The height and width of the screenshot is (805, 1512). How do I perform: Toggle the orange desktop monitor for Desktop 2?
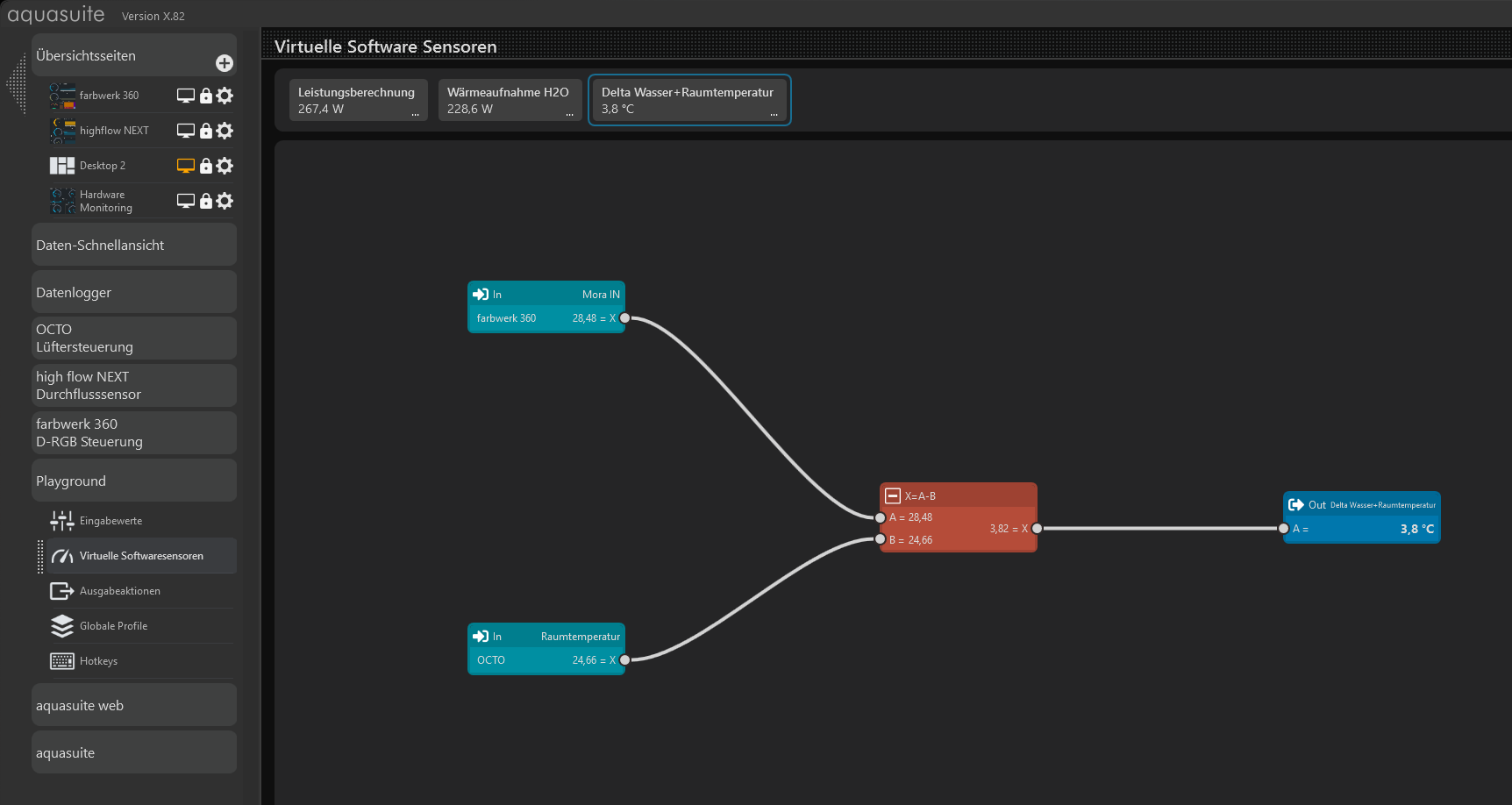pos(186,166)
